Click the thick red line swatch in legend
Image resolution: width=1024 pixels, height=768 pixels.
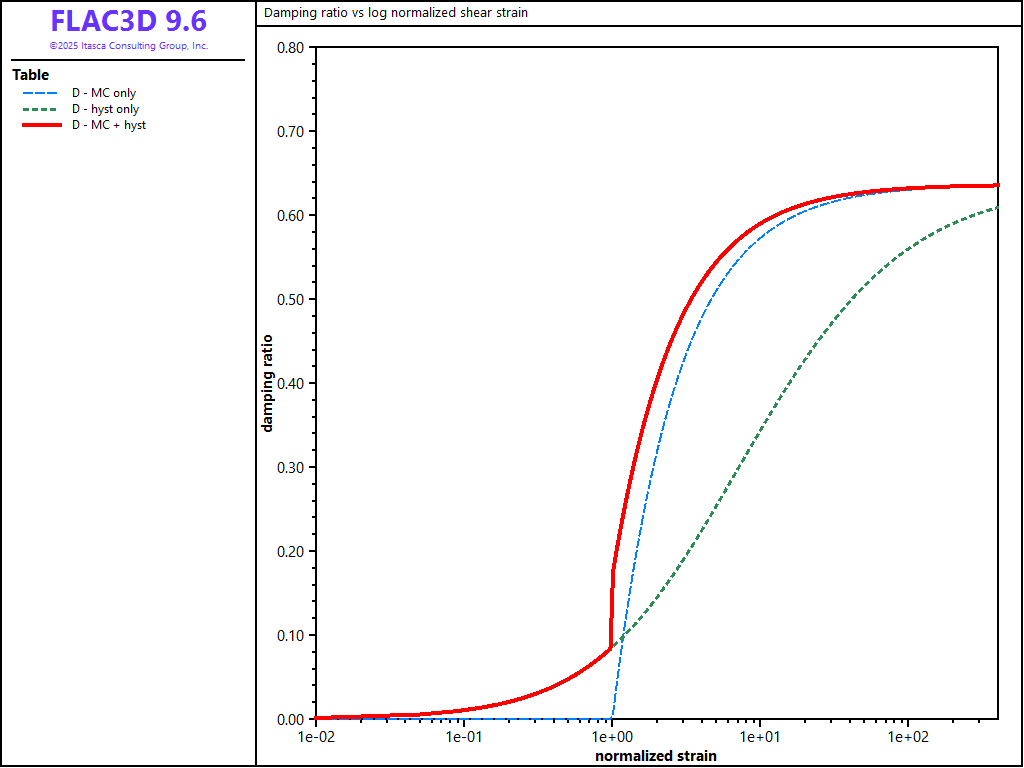click(42, 125)
